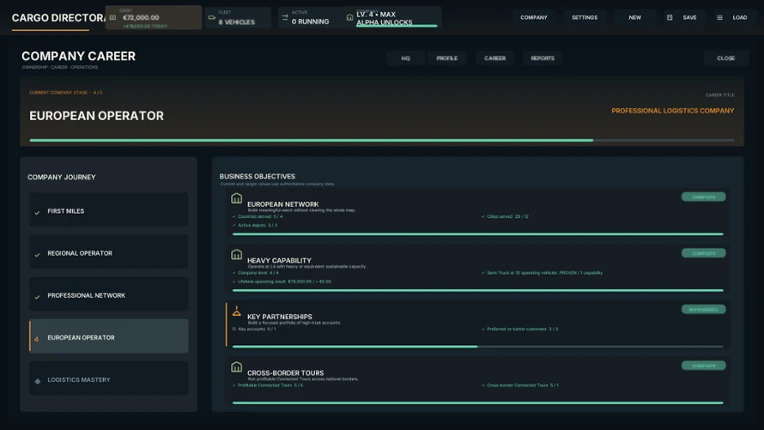This screenshot has height=430, width=764.
Task: Open the Logistics Mastery stage
Action: click(x=109, y=378)
